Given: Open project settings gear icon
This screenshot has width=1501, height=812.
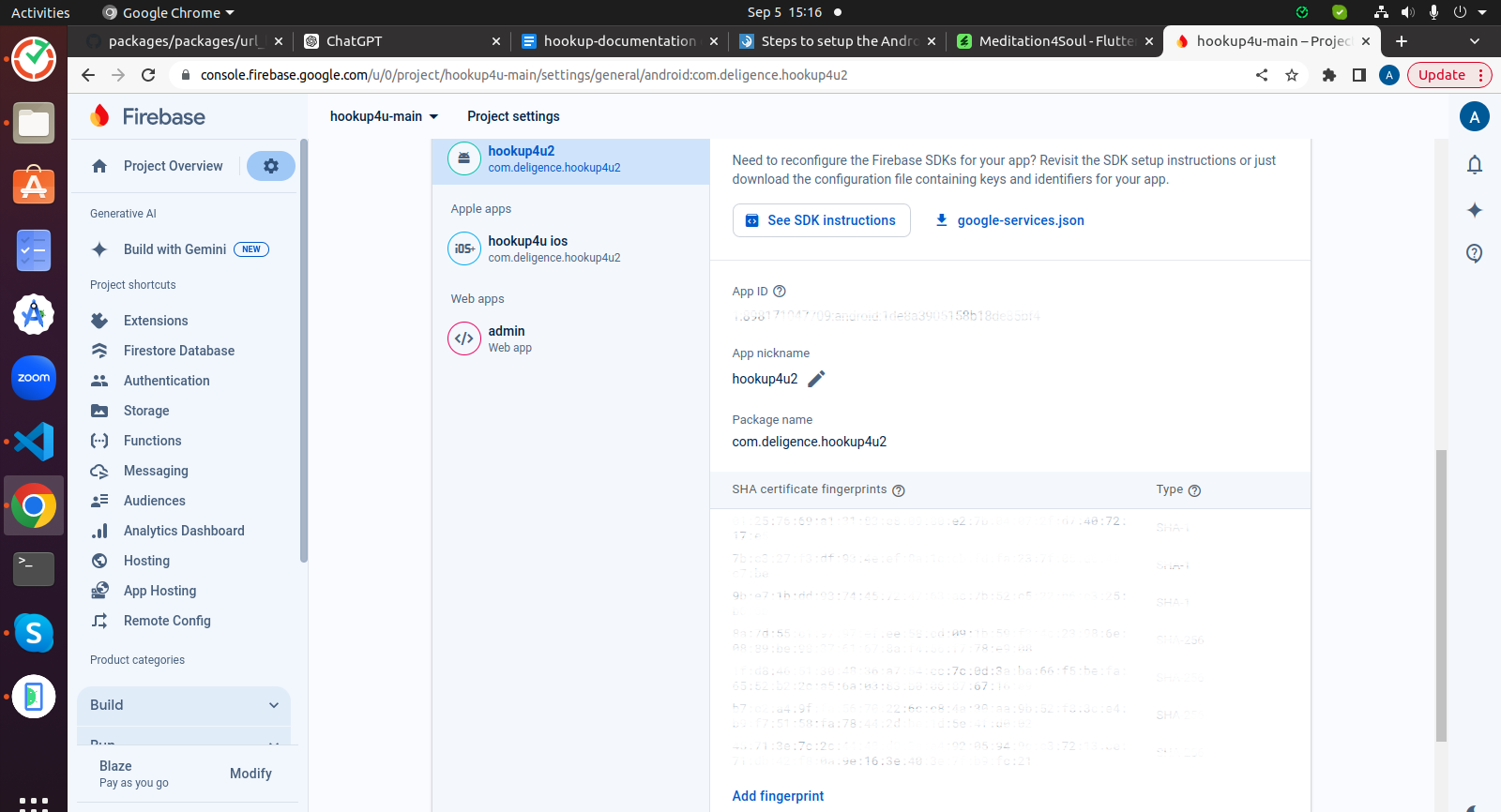Looking at the screenshot, I should (270, 166).
